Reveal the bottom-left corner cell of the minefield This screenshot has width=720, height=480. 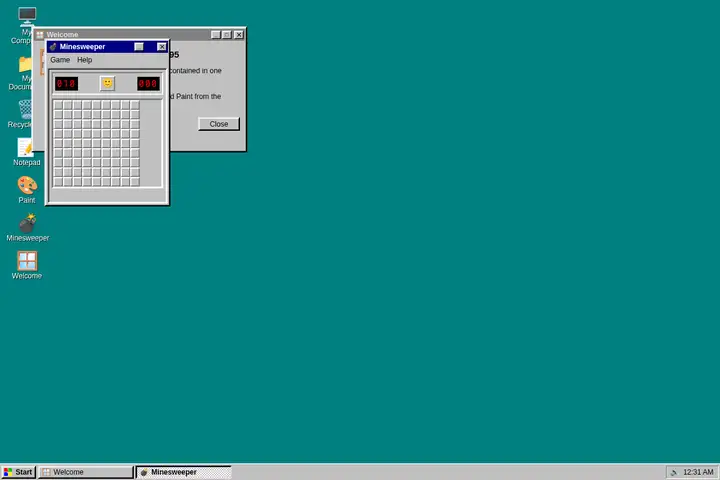coord(58,181)
